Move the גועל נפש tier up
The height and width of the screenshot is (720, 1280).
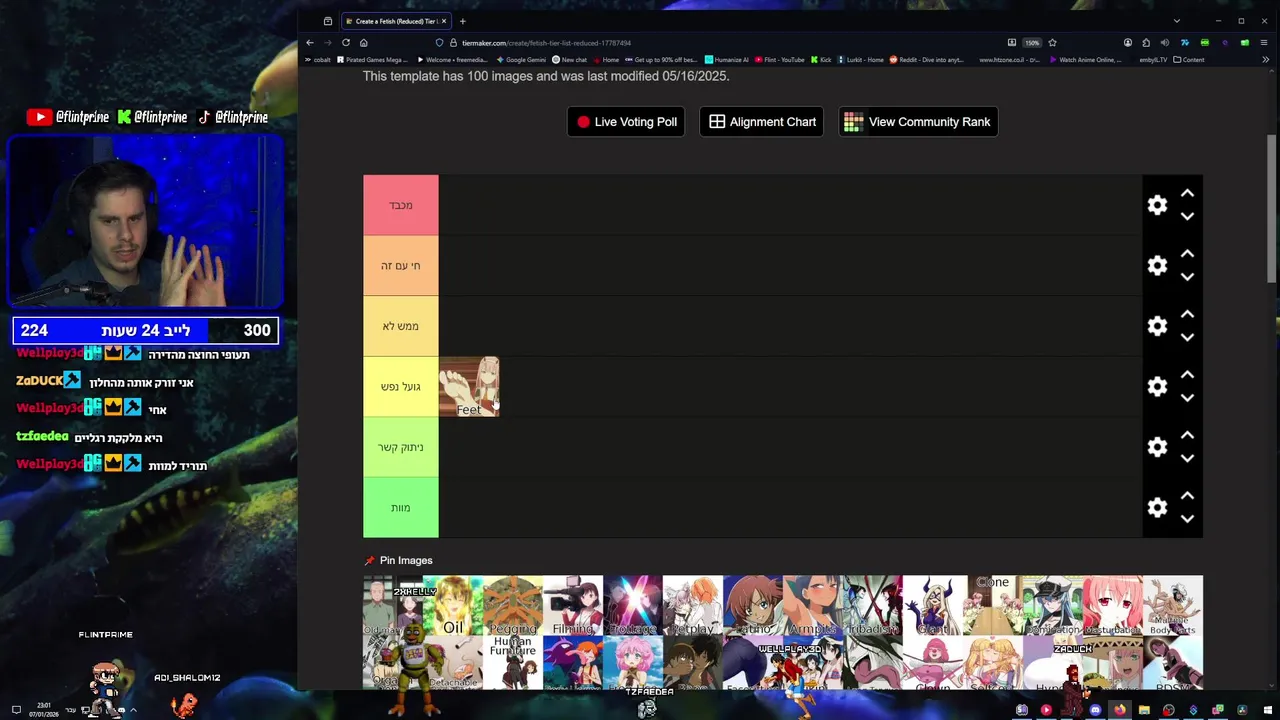pos(1187,375)
